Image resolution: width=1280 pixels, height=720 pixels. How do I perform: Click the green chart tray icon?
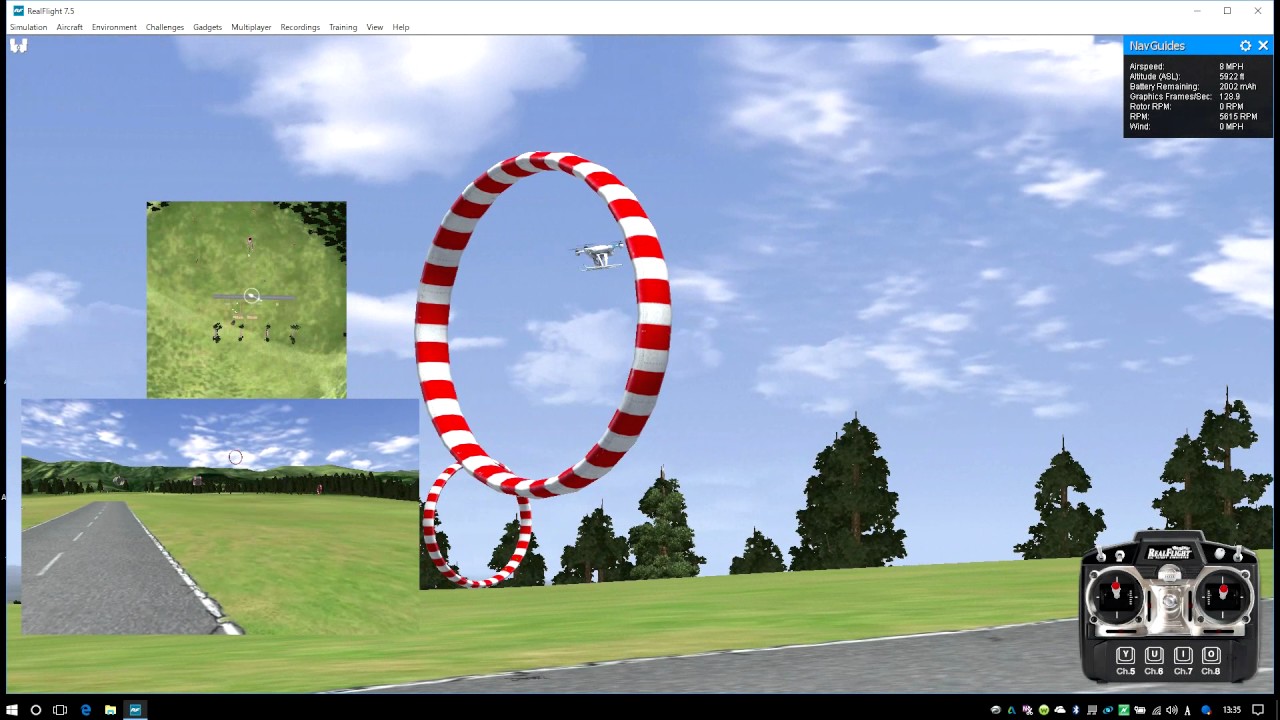coord(1124,710)
